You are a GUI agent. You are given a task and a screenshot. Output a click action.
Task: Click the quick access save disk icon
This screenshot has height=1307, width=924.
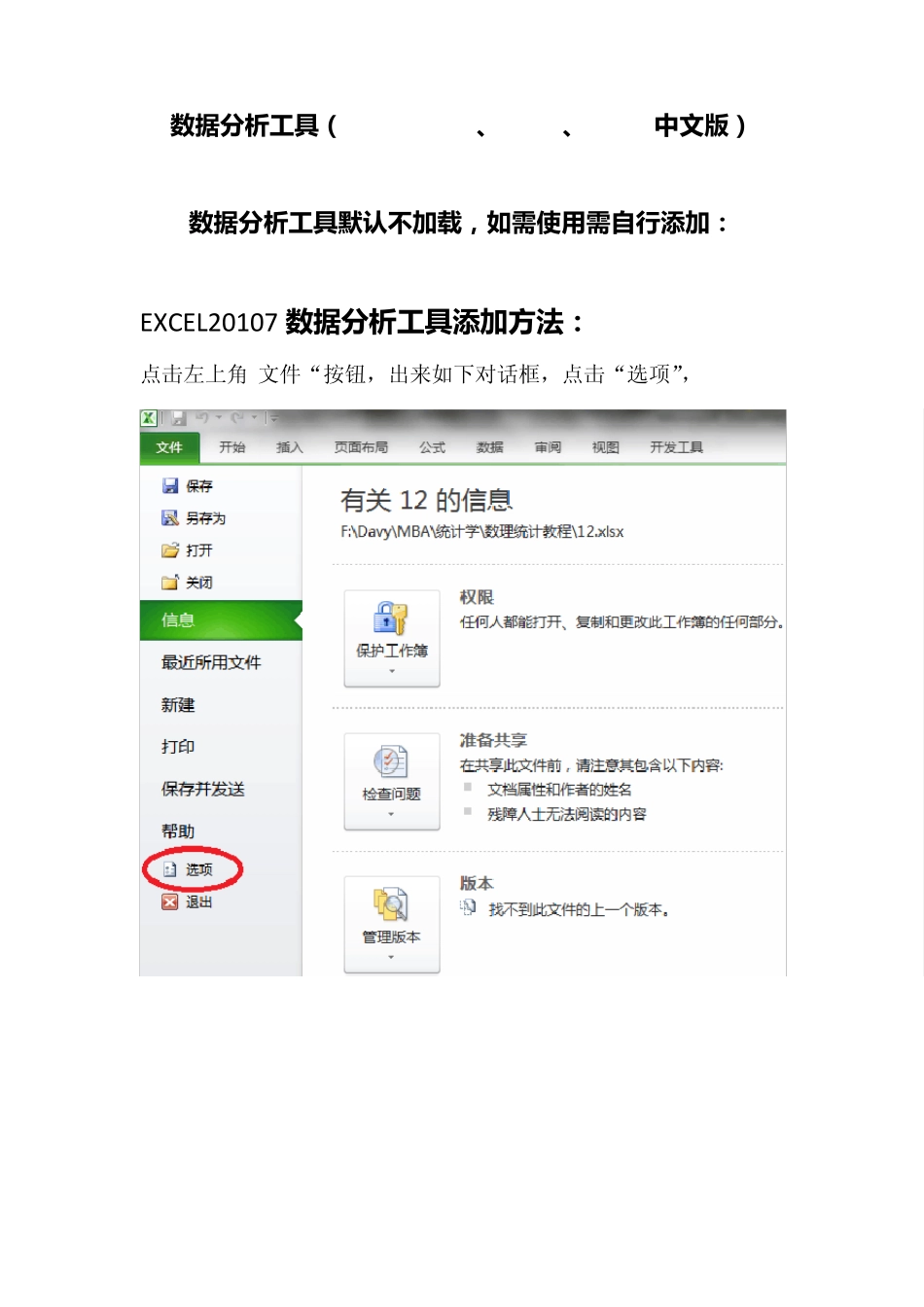tap(179, 418)
